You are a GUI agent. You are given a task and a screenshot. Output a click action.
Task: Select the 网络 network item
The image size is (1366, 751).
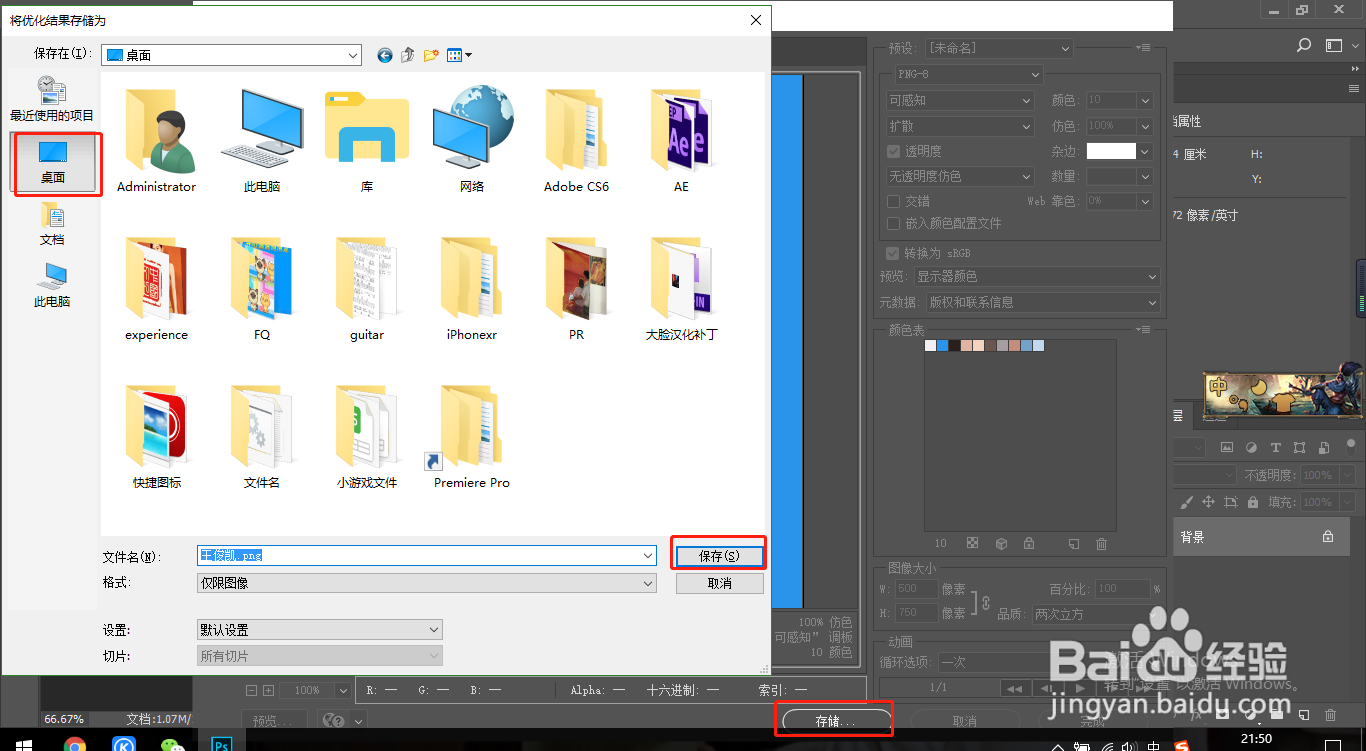(472, 139)
